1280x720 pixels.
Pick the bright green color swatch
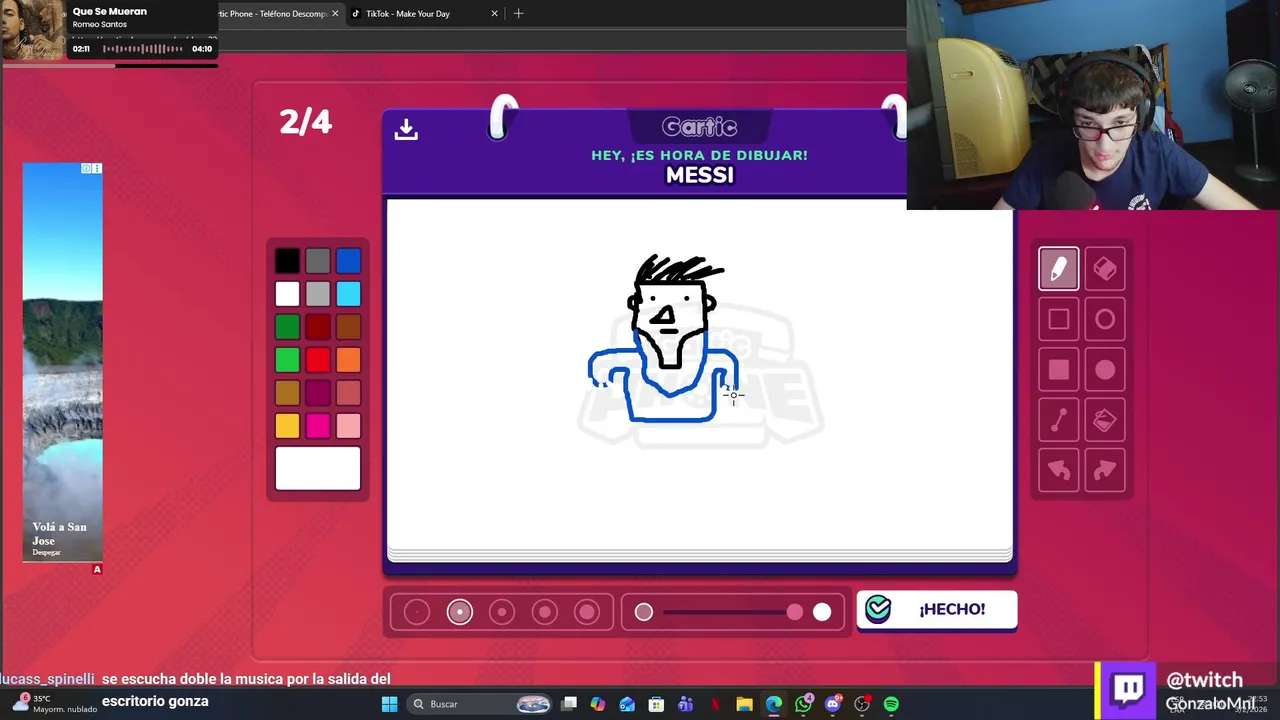287,360
